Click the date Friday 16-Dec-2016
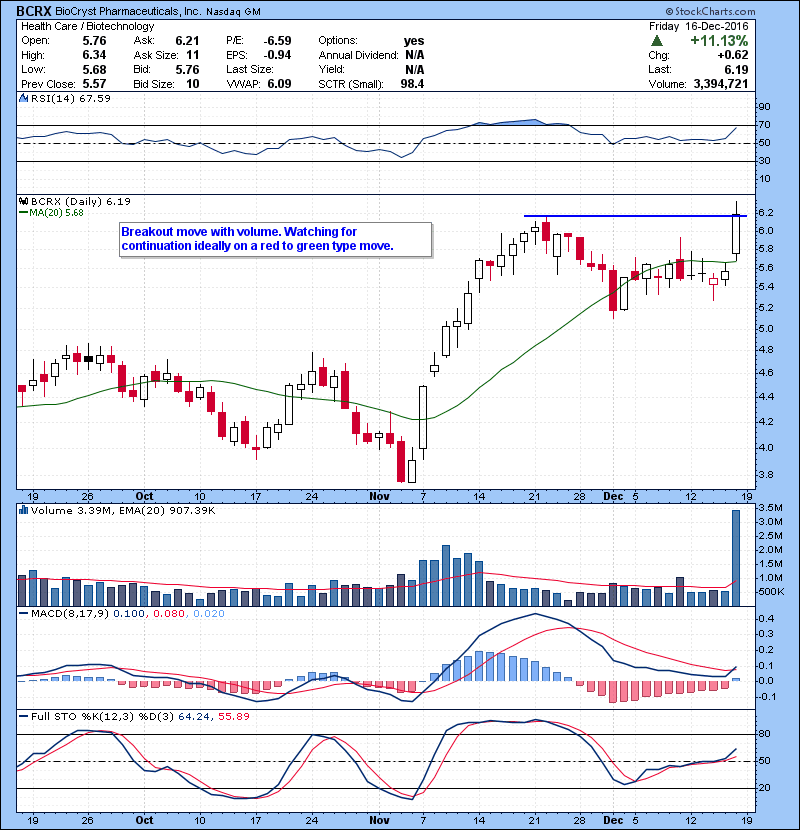The width and height of the screenshot is (800, 830). 698,26
